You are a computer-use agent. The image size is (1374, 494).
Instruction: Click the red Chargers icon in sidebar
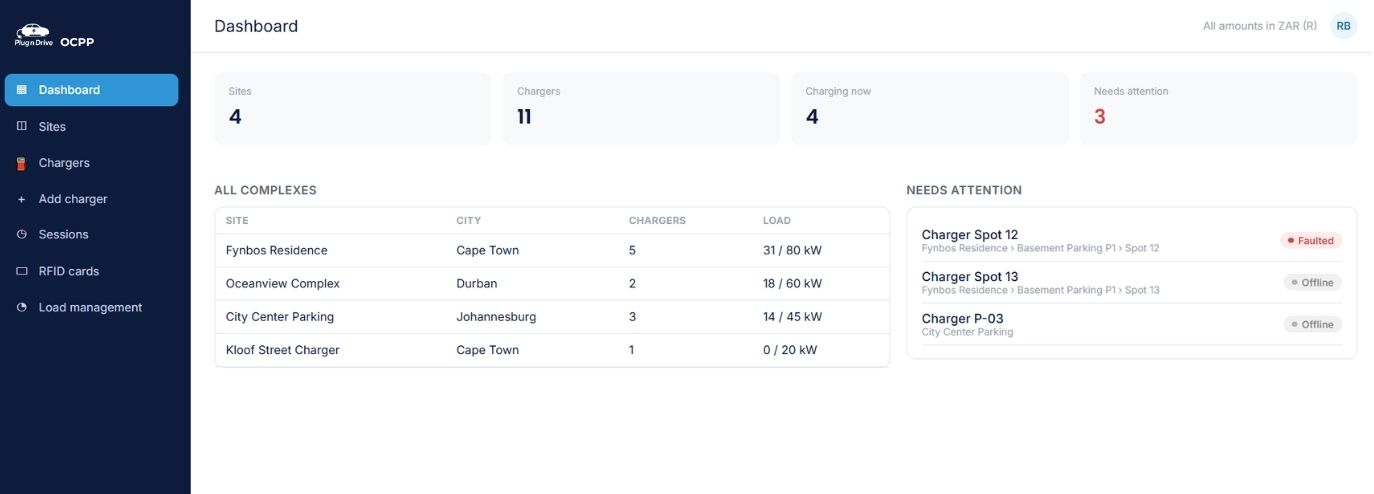tap(22, 163)
